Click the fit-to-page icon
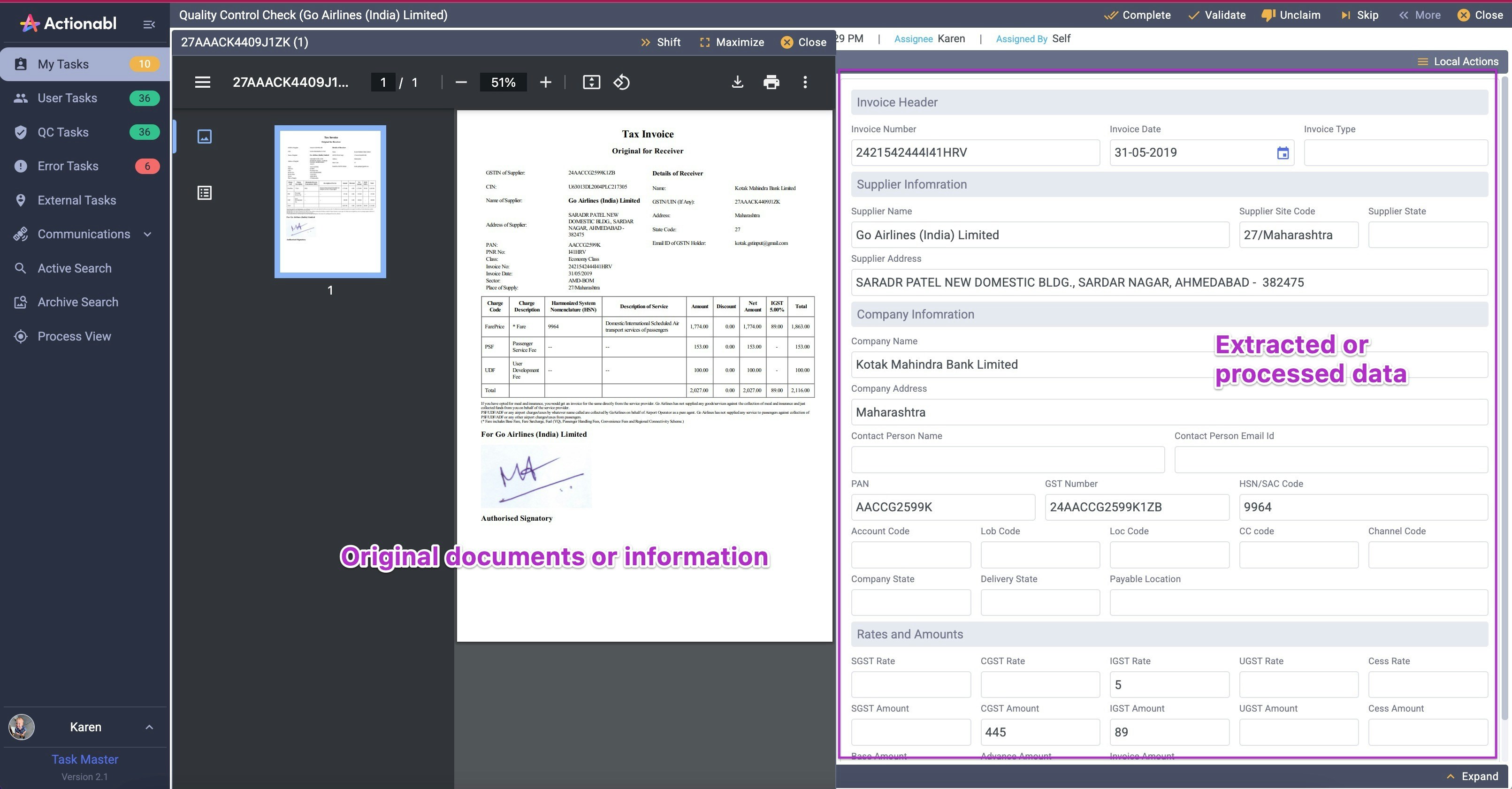Image resolution: width=1512 pixels, height=789 pixels. tap(591, 82)
